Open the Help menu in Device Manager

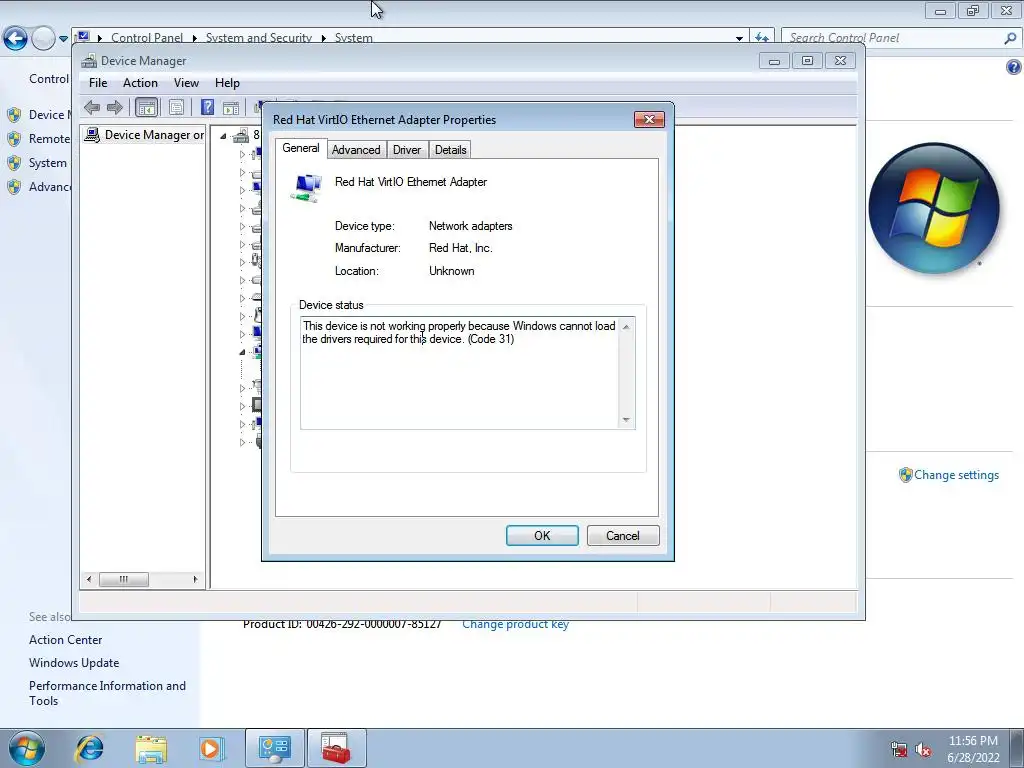click(227, 83)
